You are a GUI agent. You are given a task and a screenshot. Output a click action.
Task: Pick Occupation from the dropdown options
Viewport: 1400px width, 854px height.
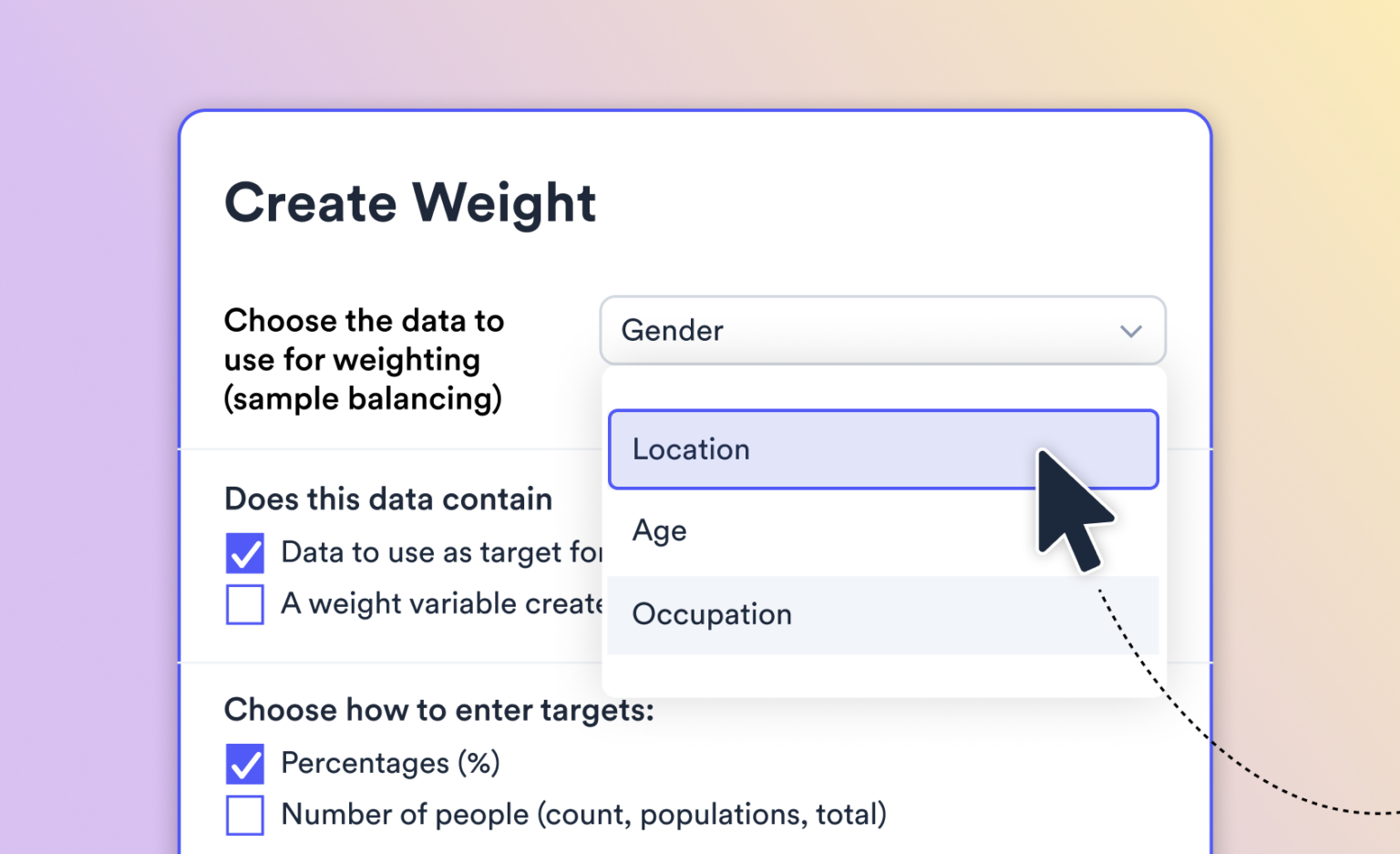[712, 614]
